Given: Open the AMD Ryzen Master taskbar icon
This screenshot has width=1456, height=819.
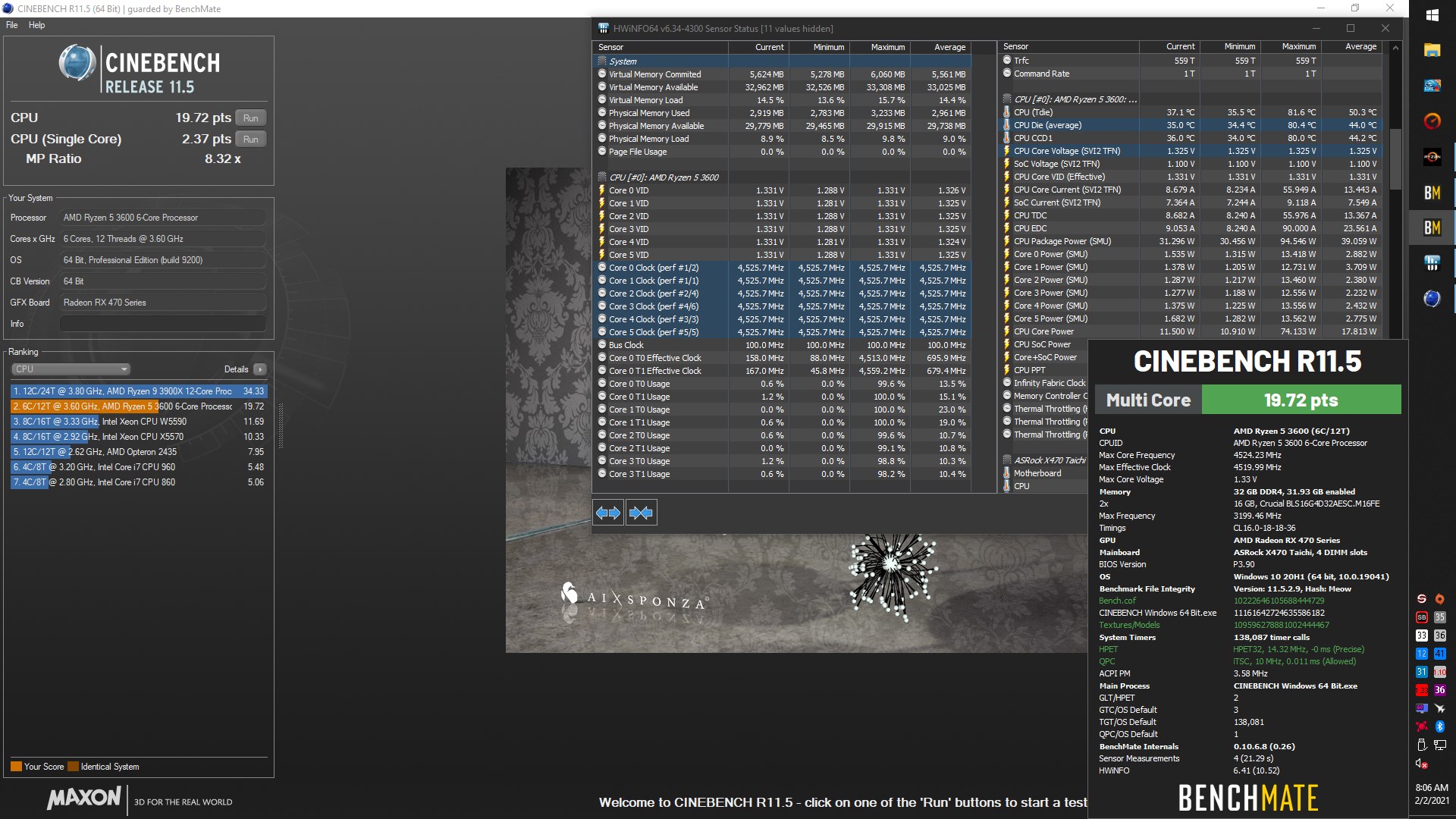Looking at the screenshot, I should [1432, 157].
